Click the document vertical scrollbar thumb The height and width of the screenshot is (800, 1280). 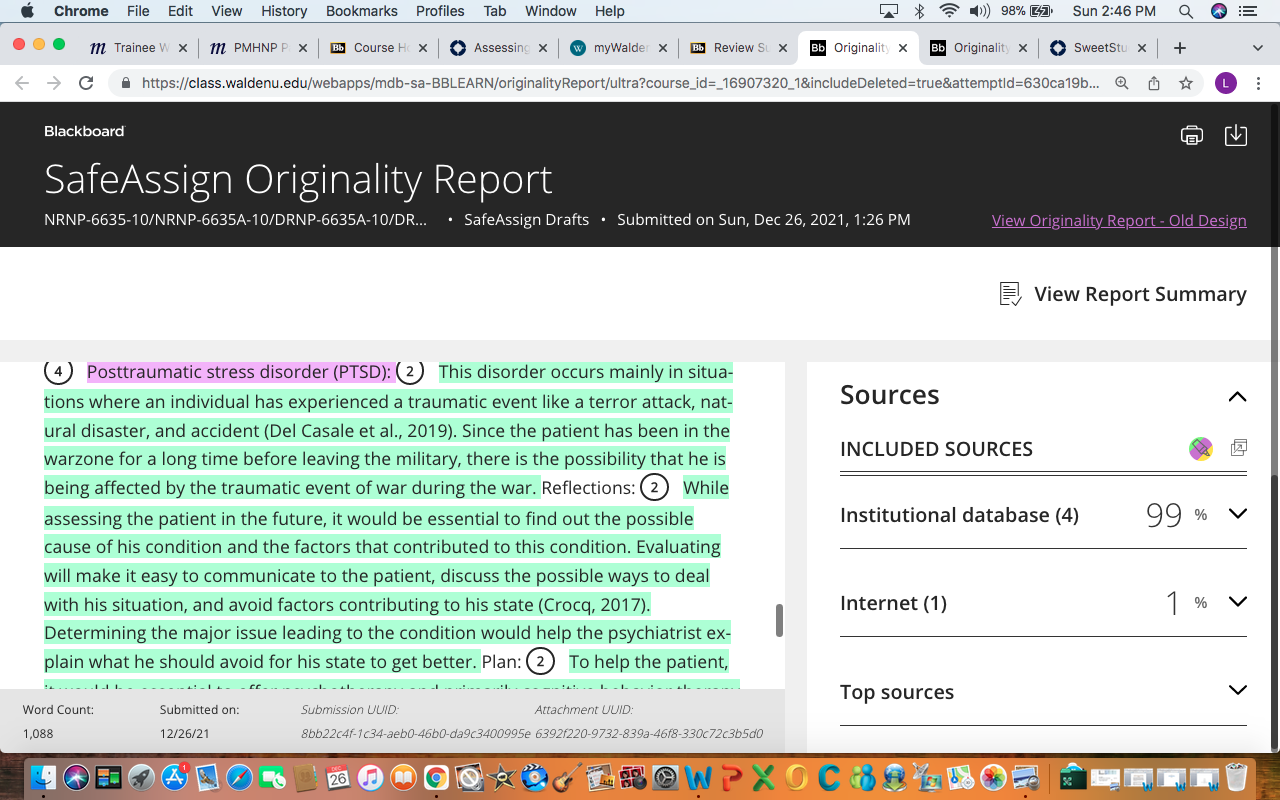pos(779,621)
